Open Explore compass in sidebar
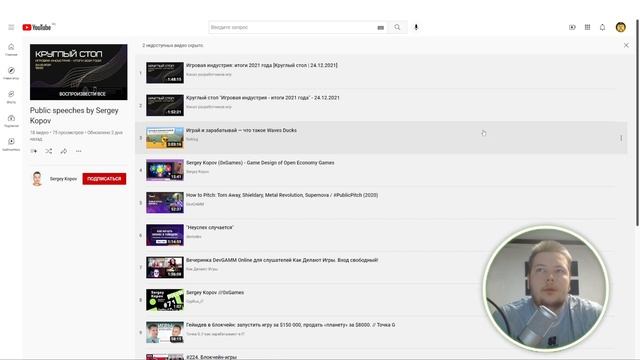This screenshot has width=640, height=360. 11,73
